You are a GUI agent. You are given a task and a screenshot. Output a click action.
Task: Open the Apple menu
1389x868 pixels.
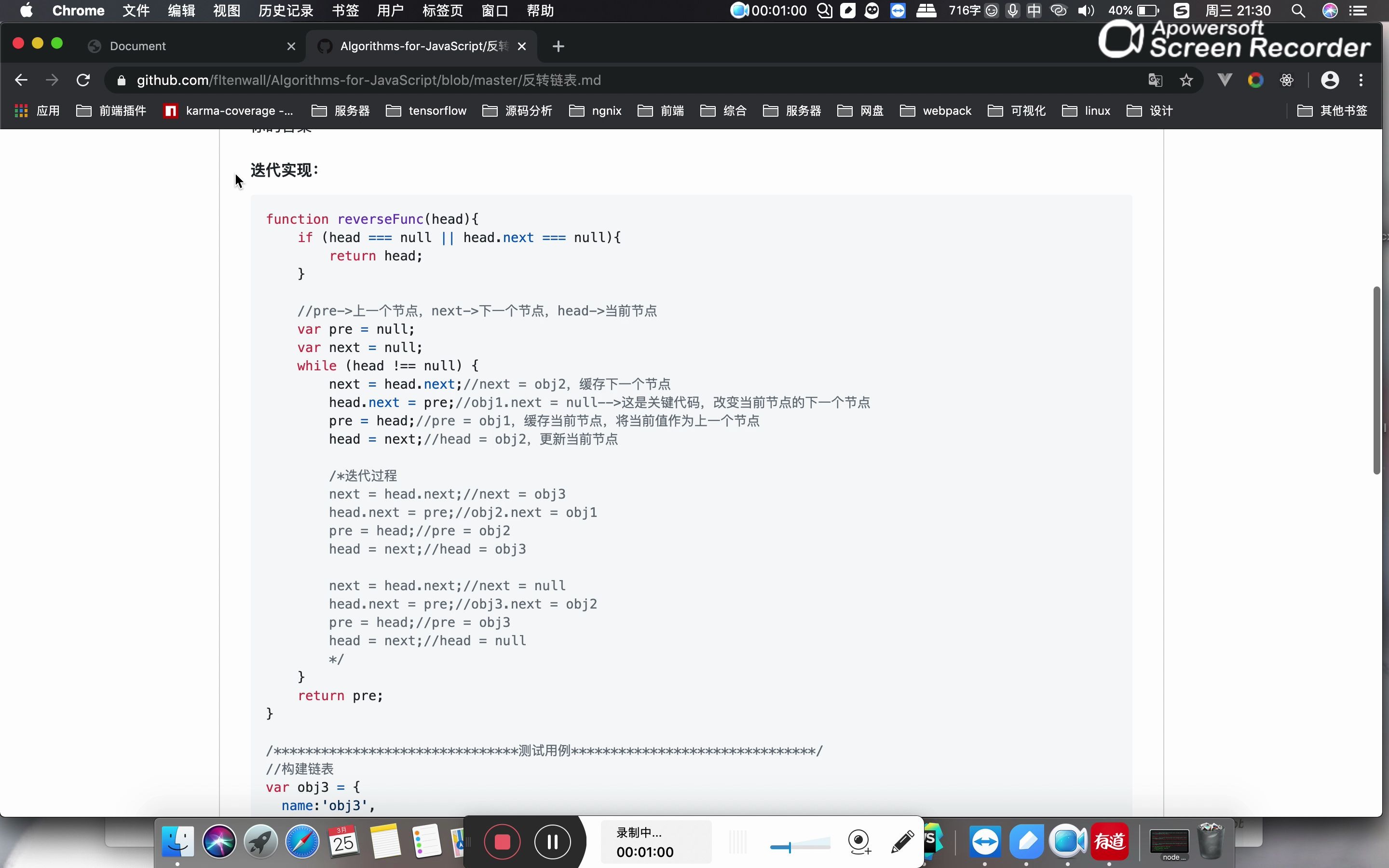(x=27, y=10)
